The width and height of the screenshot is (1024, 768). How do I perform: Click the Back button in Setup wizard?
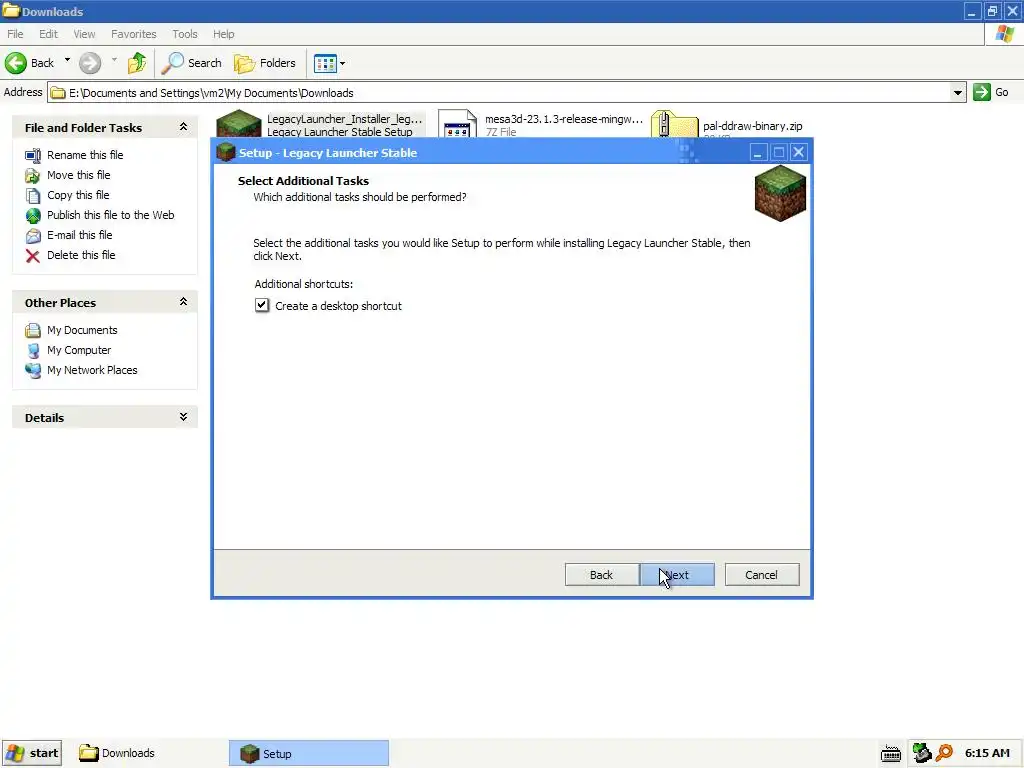click(x=601, y=575)
